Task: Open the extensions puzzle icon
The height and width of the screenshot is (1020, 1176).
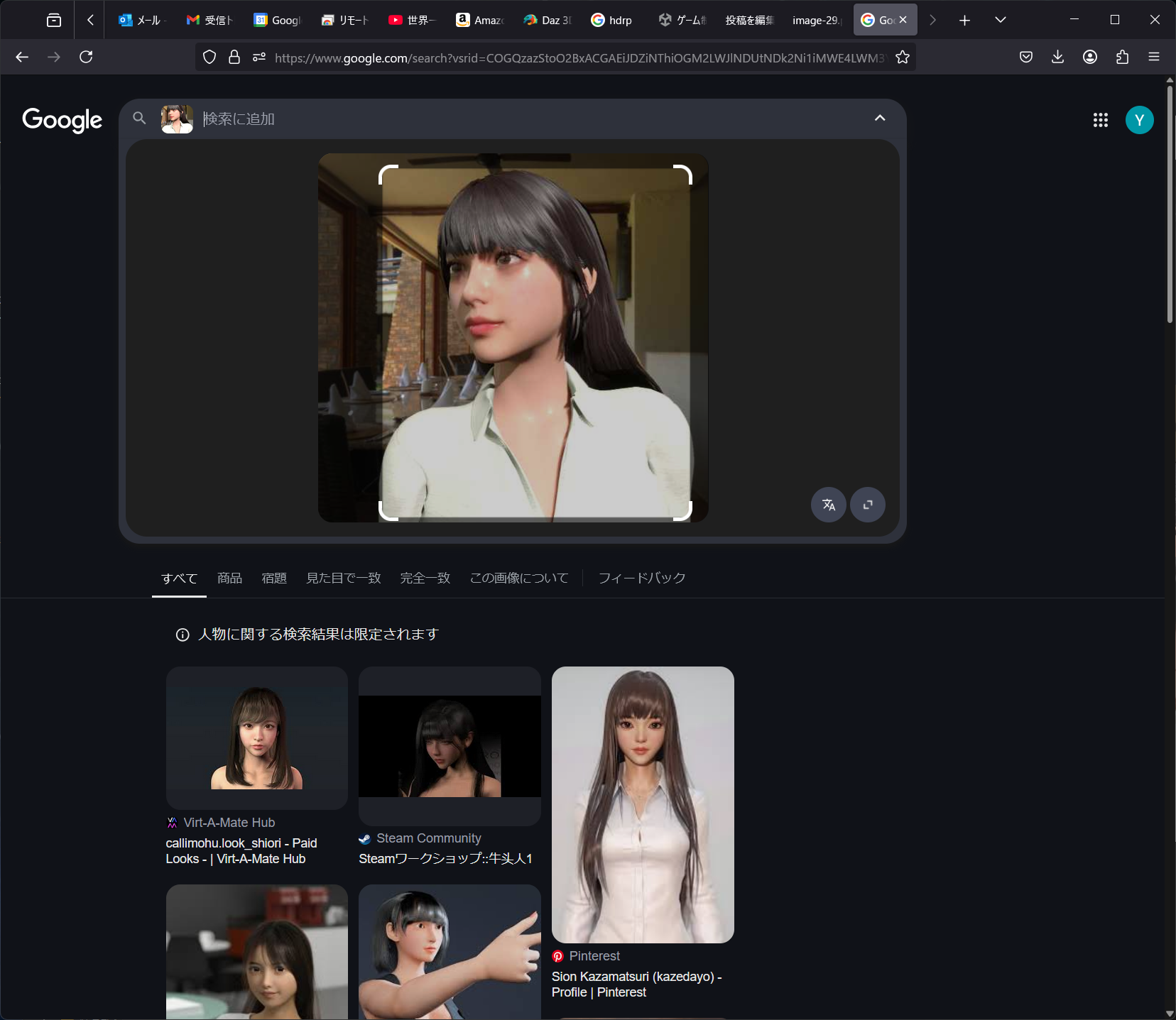Action: 1122,57
